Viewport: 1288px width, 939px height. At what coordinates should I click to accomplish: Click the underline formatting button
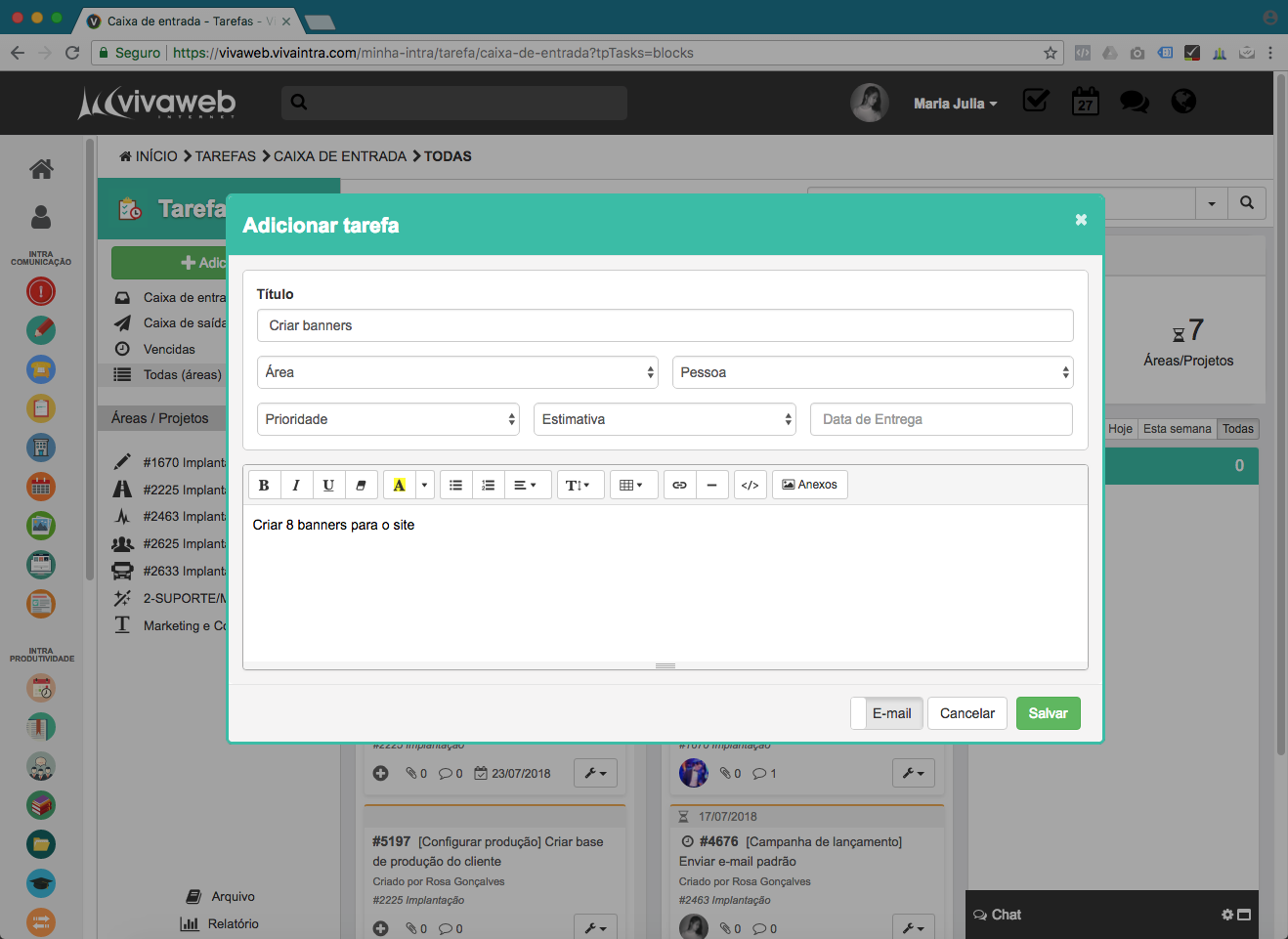[328, 485]
